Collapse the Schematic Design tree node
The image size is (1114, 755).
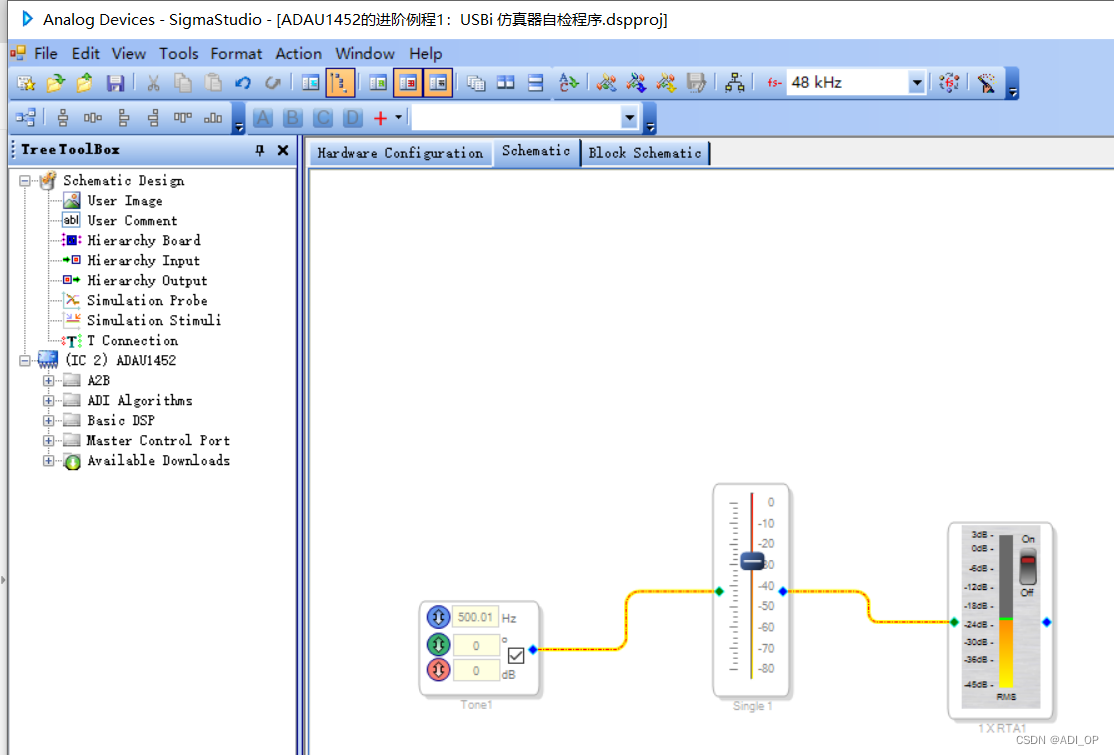coord(25,180)
